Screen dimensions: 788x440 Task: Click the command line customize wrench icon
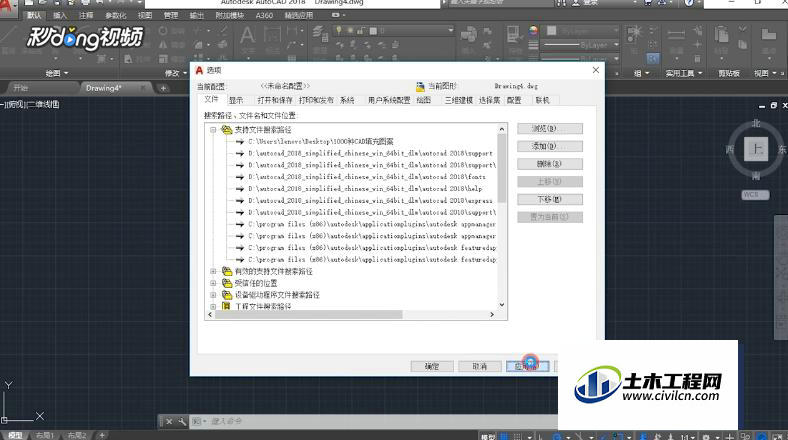[x=182, y=421]
